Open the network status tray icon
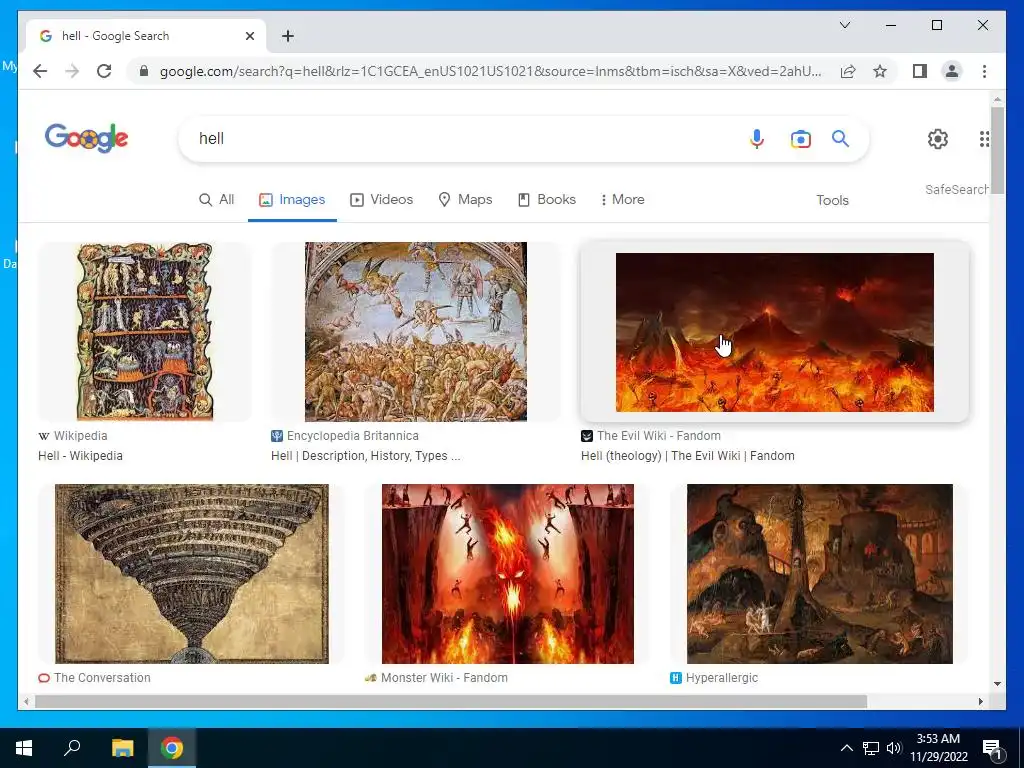1024x768 pixels. pos(871,748)
